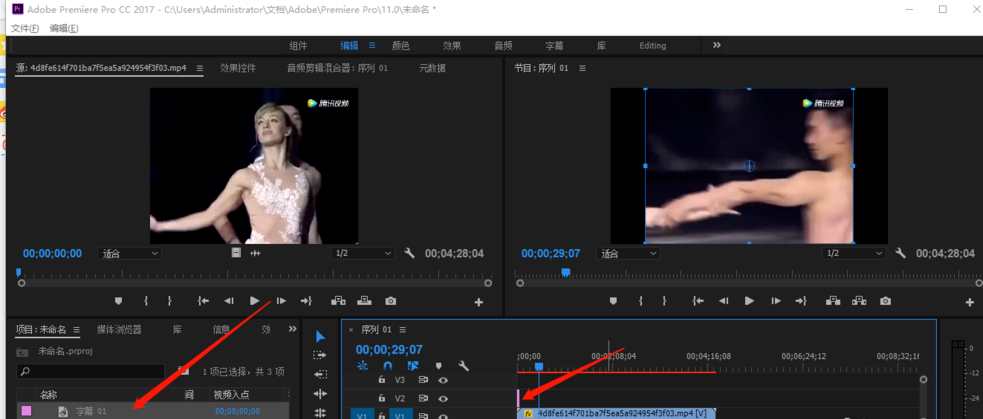Toggle timeline Snap magnet

coord(387,366)
